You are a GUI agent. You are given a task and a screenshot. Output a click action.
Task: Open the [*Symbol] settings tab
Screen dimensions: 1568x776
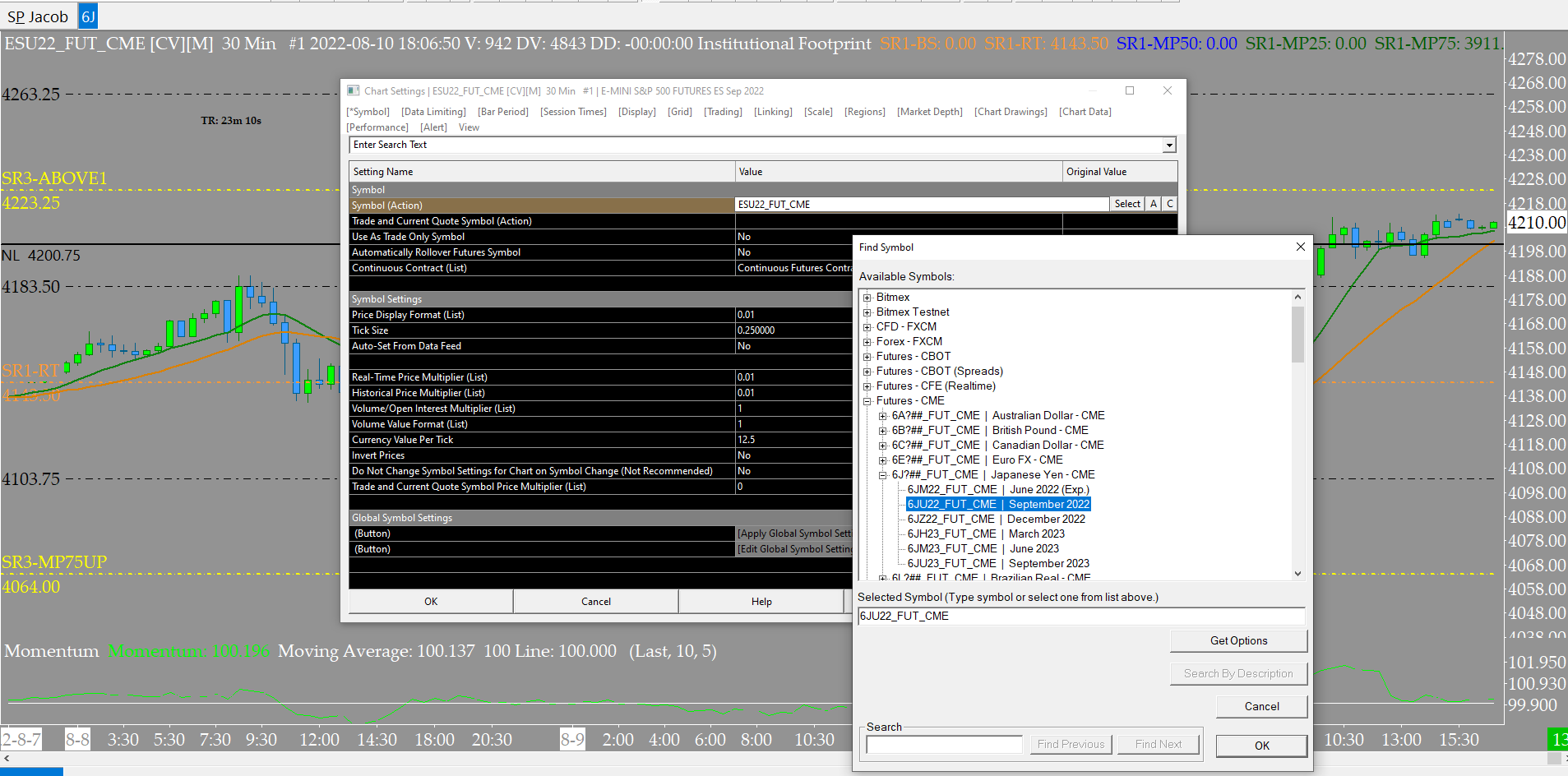(368, 112)
